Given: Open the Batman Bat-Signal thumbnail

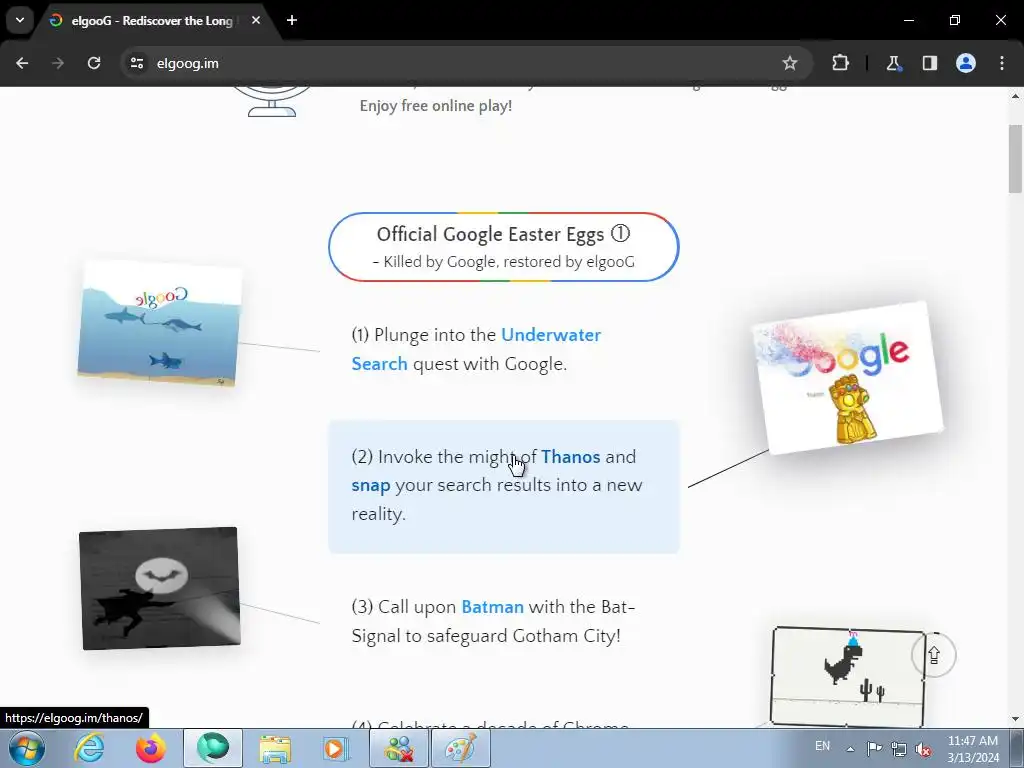Looking at the screenshot, I should coord(160,588).
